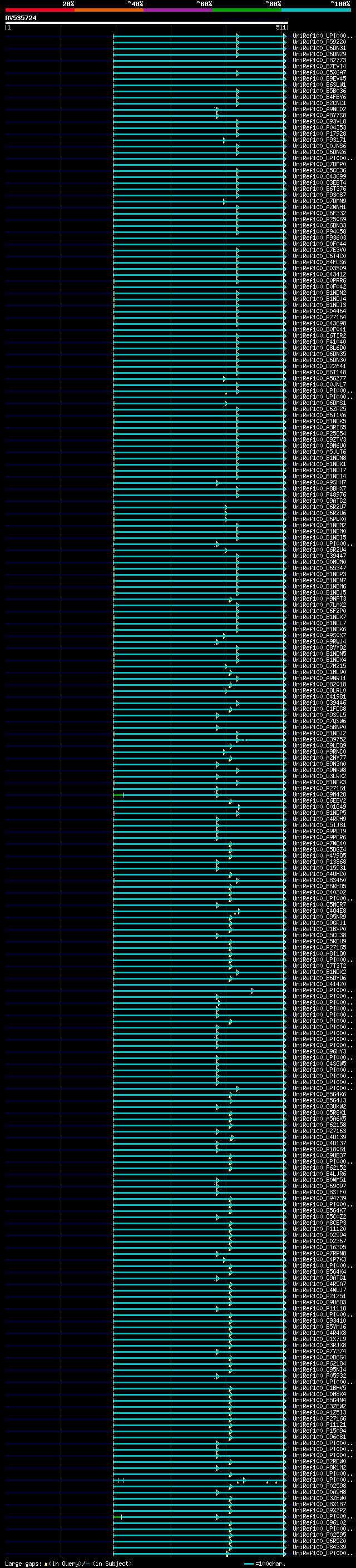Click the cyan =100char scale legend bar

click(249, 1564)
